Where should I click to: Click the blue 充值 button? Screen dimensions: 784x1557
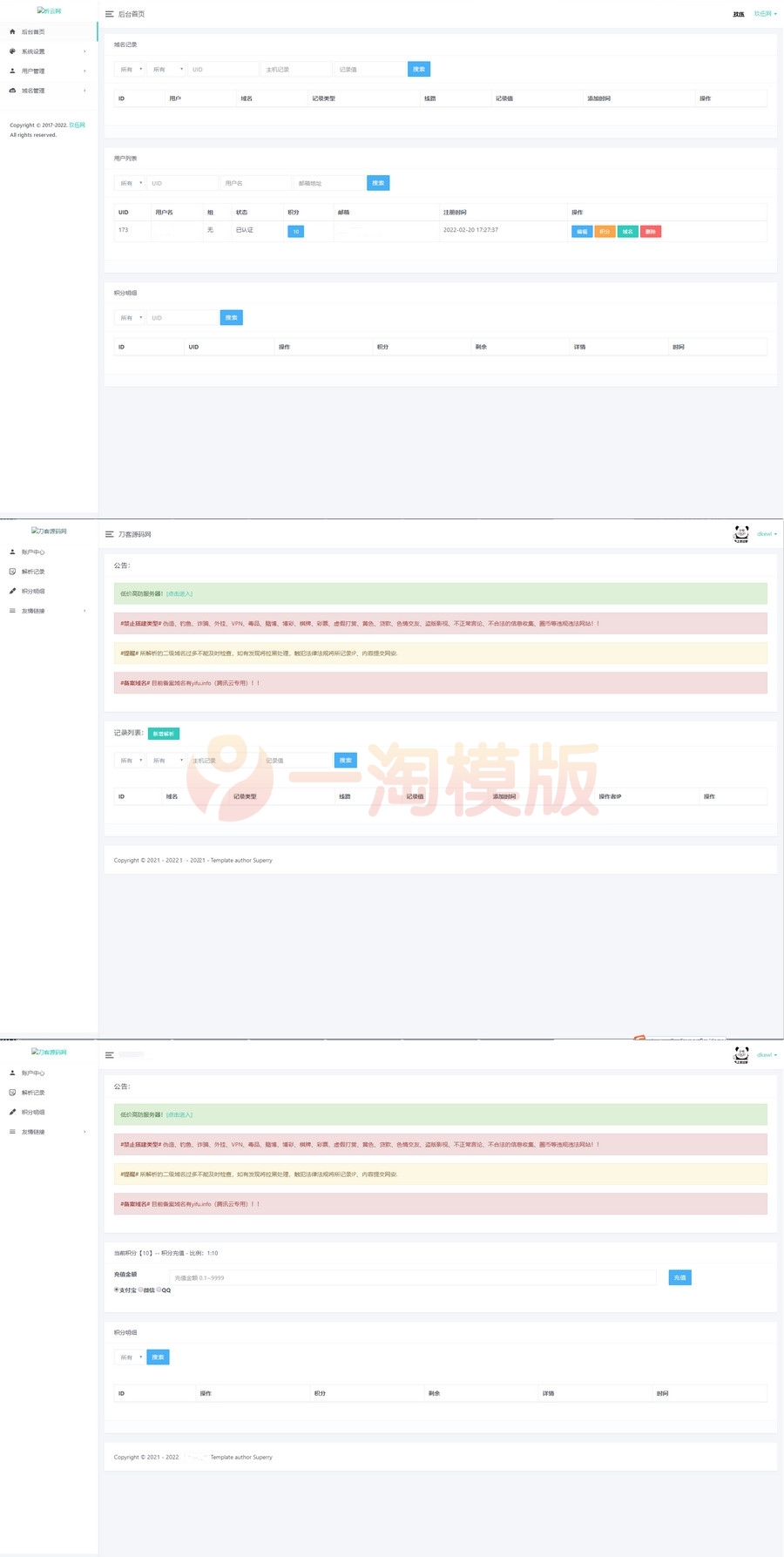coord(679,1277)
